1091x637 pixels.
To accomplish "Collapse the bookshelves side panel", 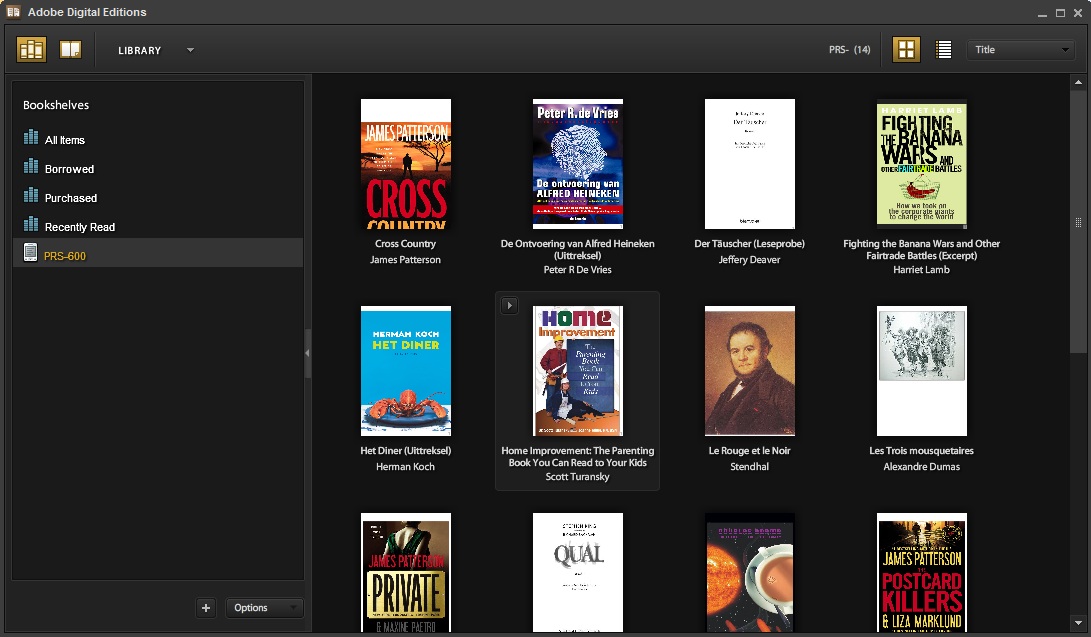I will (x=307, y=353).
